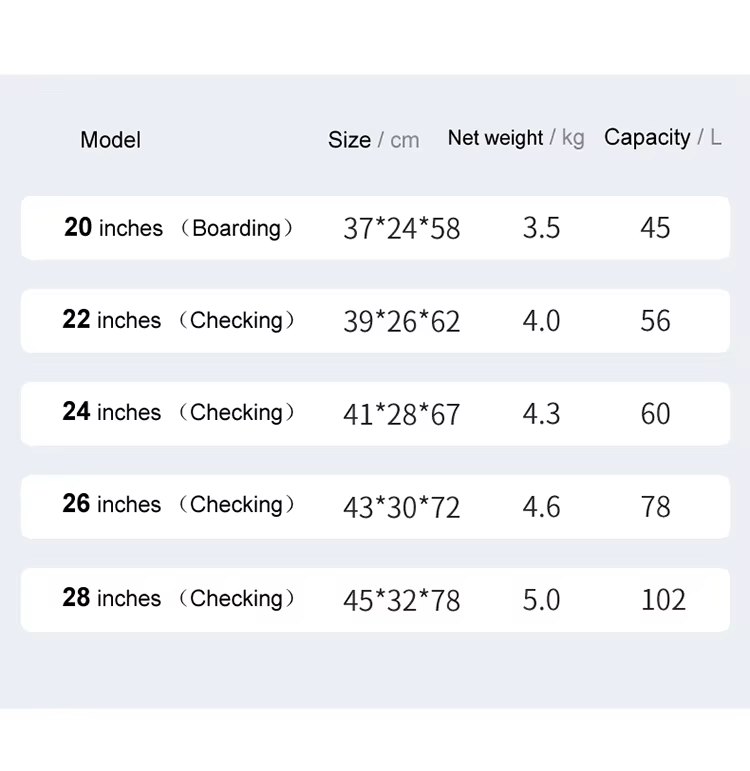Click the size value 43*30*72
Image resolution: width=750 pixels, height=771 pixels.
[401, 507]
